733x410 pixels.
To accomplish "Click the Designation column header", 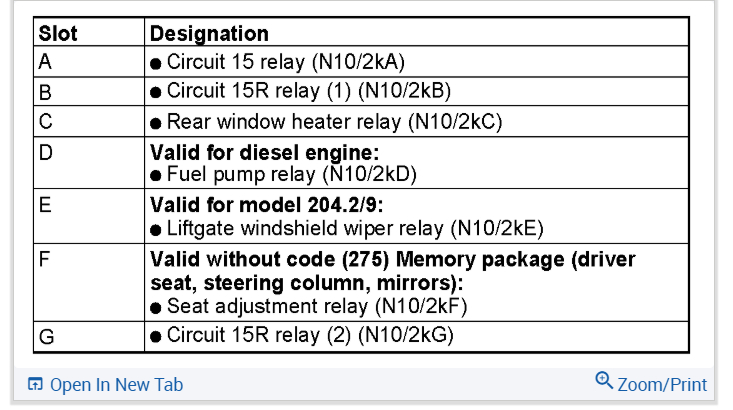I will [209, 34].
